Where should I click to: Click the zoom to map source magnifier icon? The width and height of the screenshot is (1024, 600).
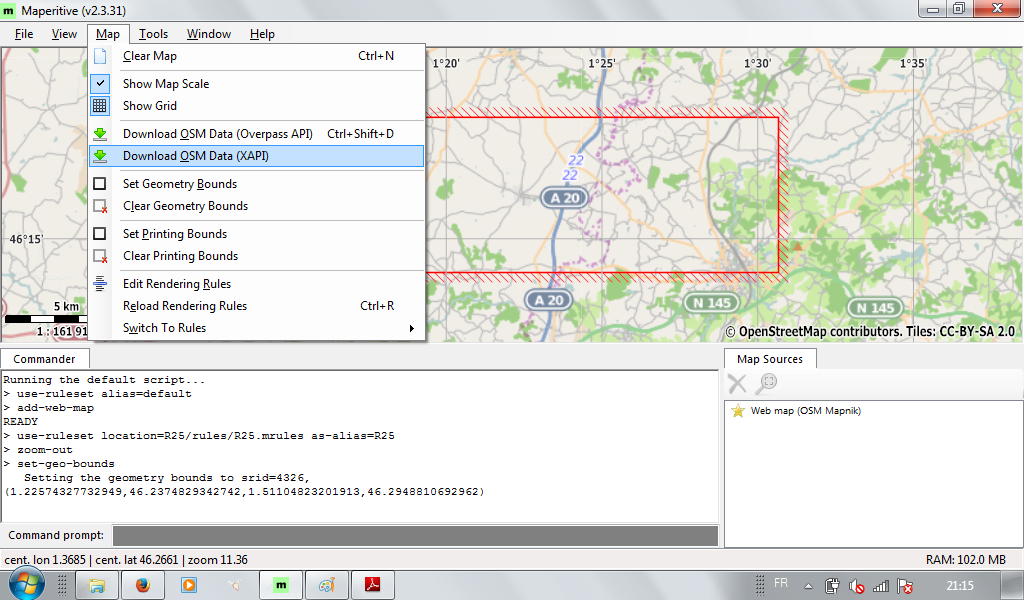pos(765,383)
